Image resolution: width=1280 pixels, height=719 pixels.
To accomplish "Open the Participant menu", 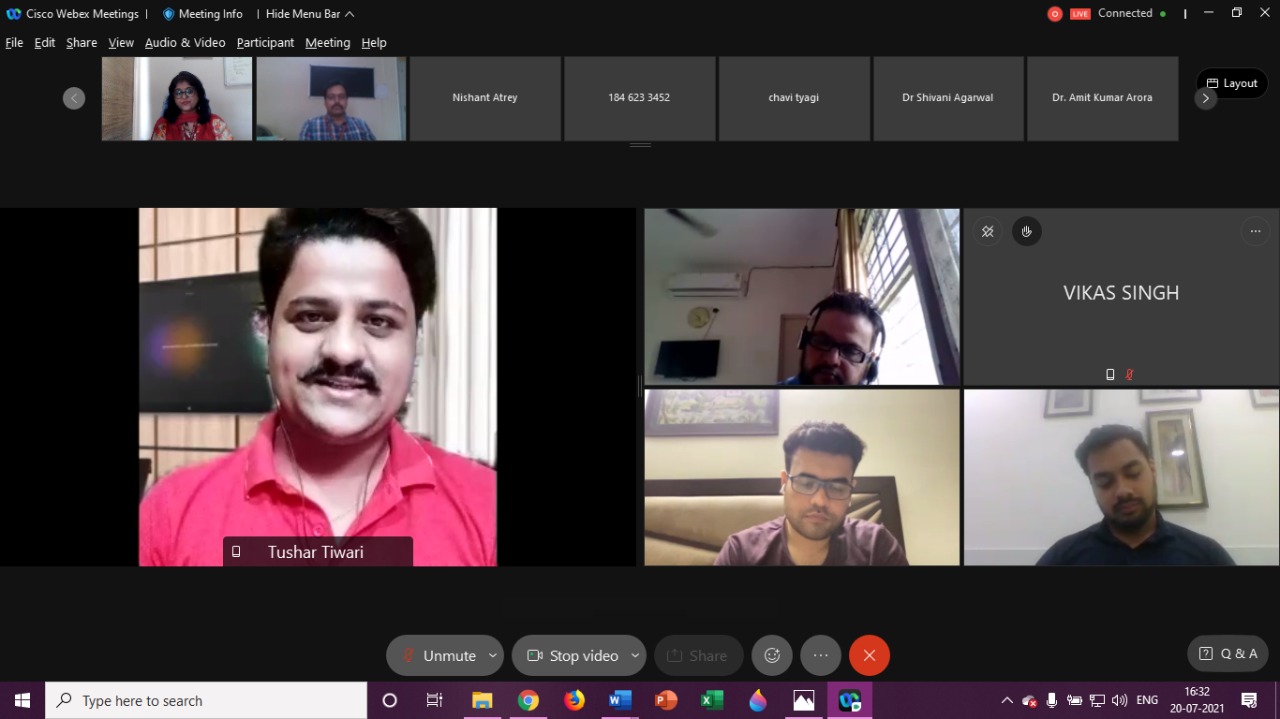I will (x=265, y=43).
